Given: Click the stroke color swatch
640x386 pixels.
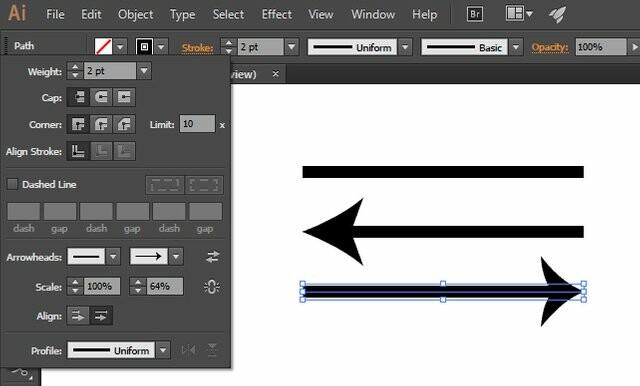Looking at the screenshot, I should (144, 47).
